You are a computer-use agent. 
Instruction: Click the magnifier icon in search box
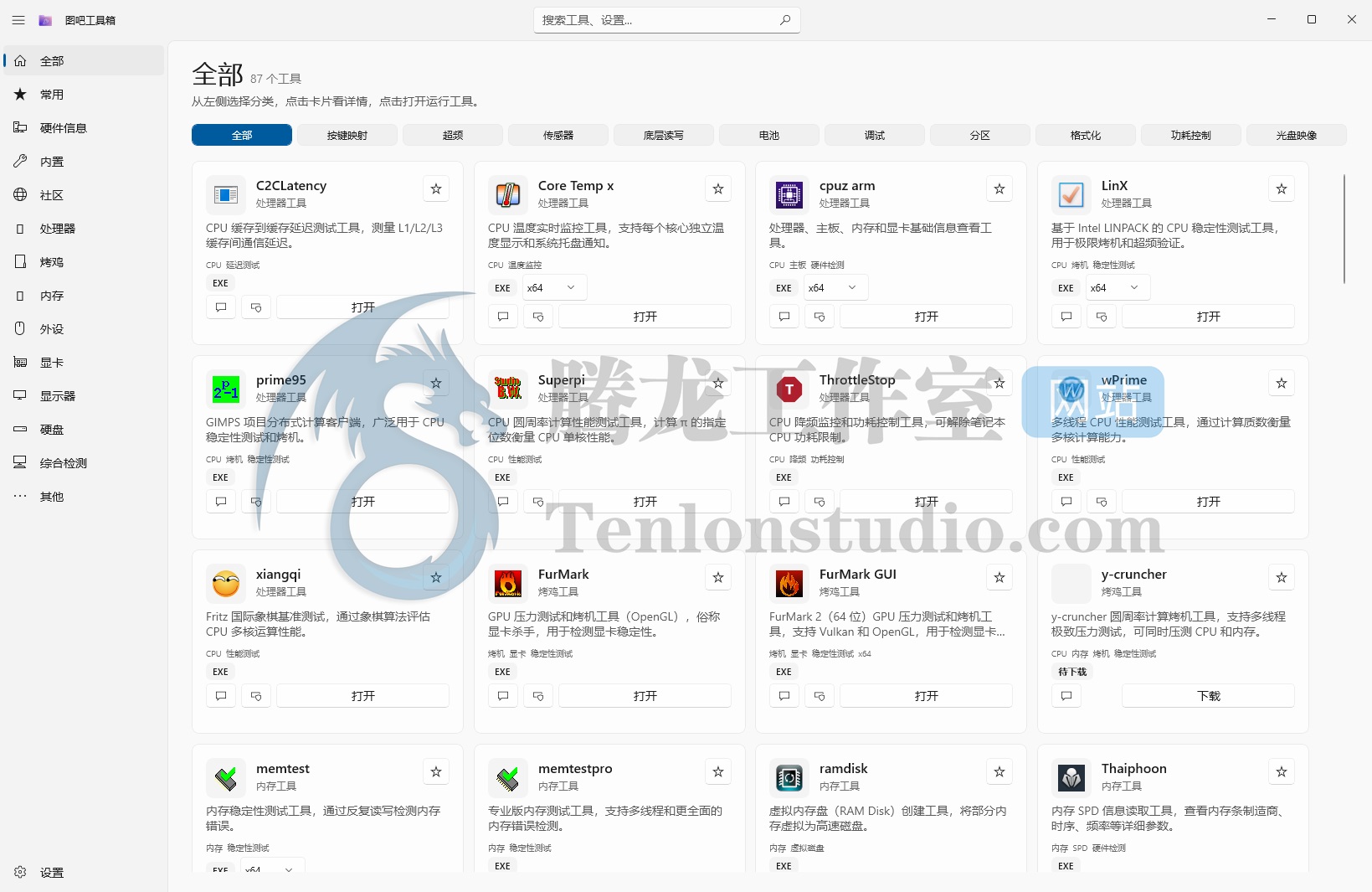point(785,20)
